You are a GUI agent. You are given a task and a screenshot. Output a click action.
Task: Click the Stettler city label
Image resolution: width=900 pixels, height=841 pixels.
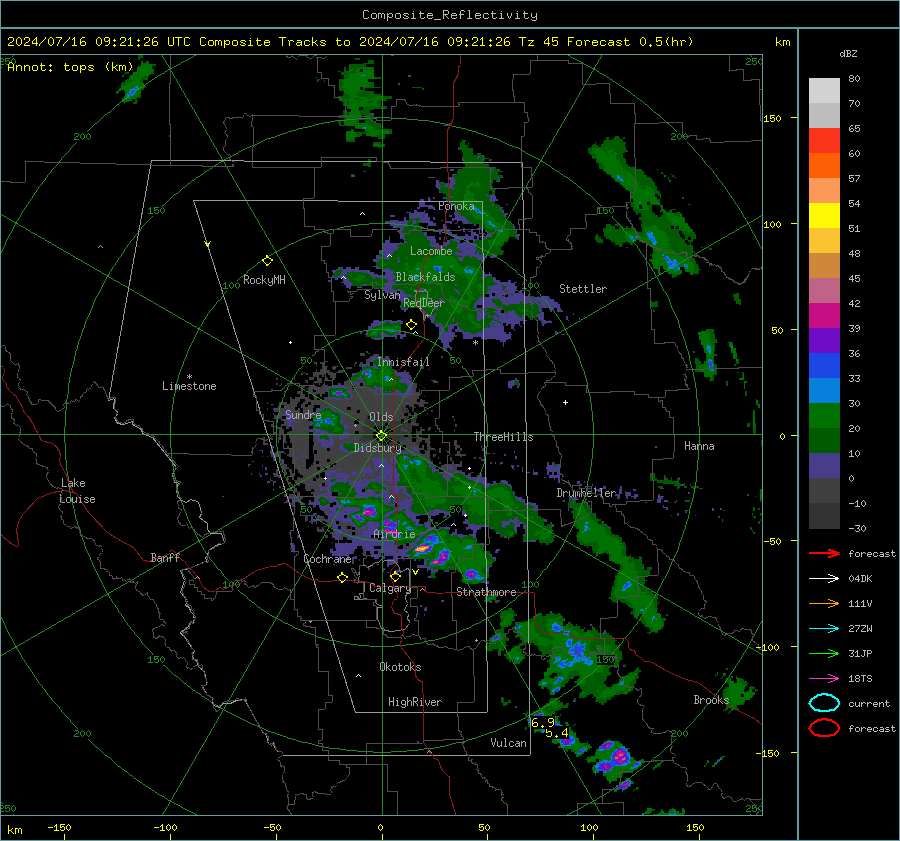click(583, 289)
